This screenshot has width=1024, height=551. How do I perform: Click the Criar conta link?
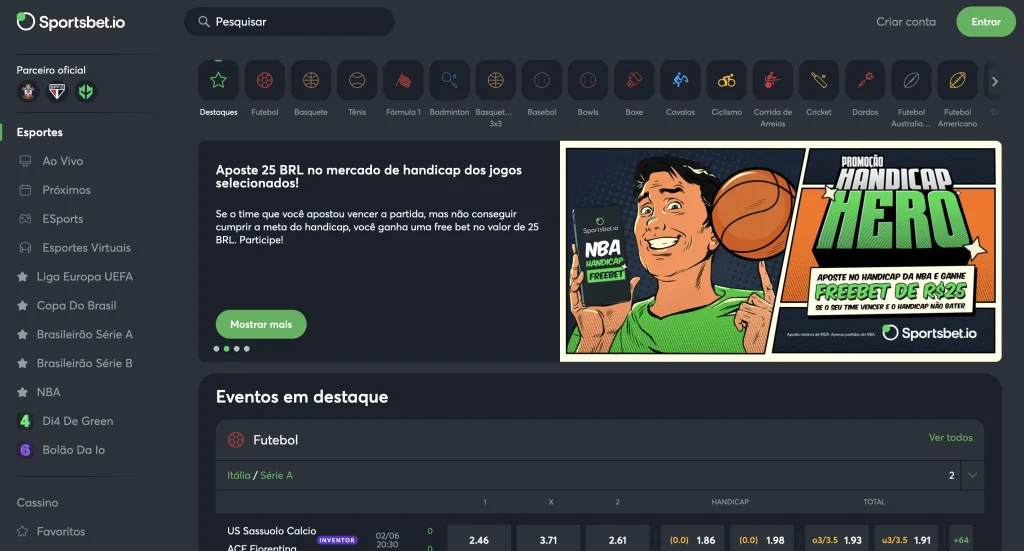point(906,22)
